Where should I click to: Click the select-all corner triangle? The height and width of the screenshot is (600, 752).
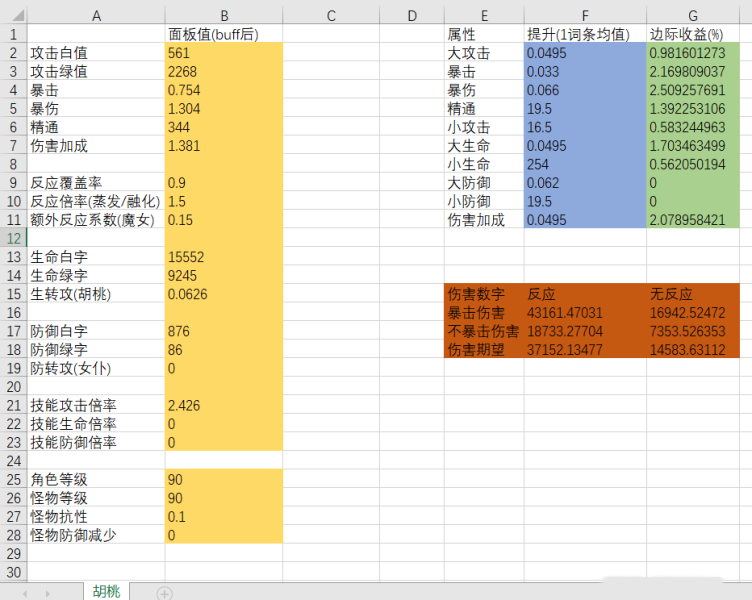click(x=17, y=16)
